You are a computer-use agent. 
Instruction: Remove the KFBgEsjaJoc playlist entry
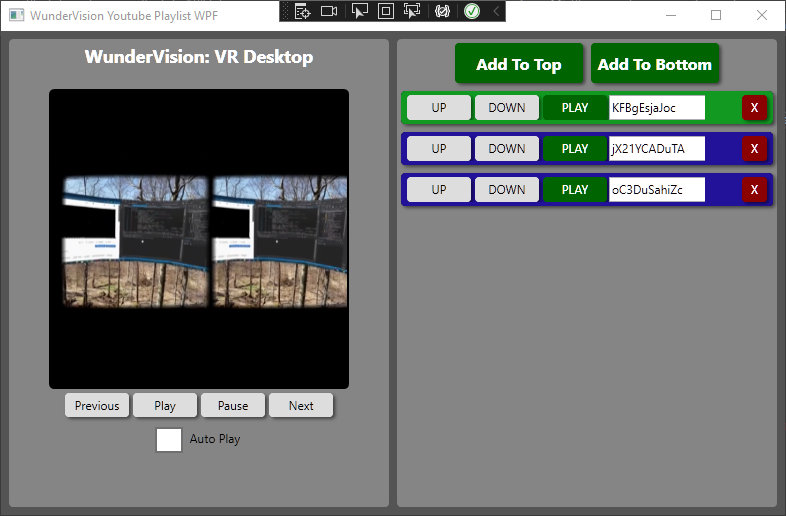point(754,108)
